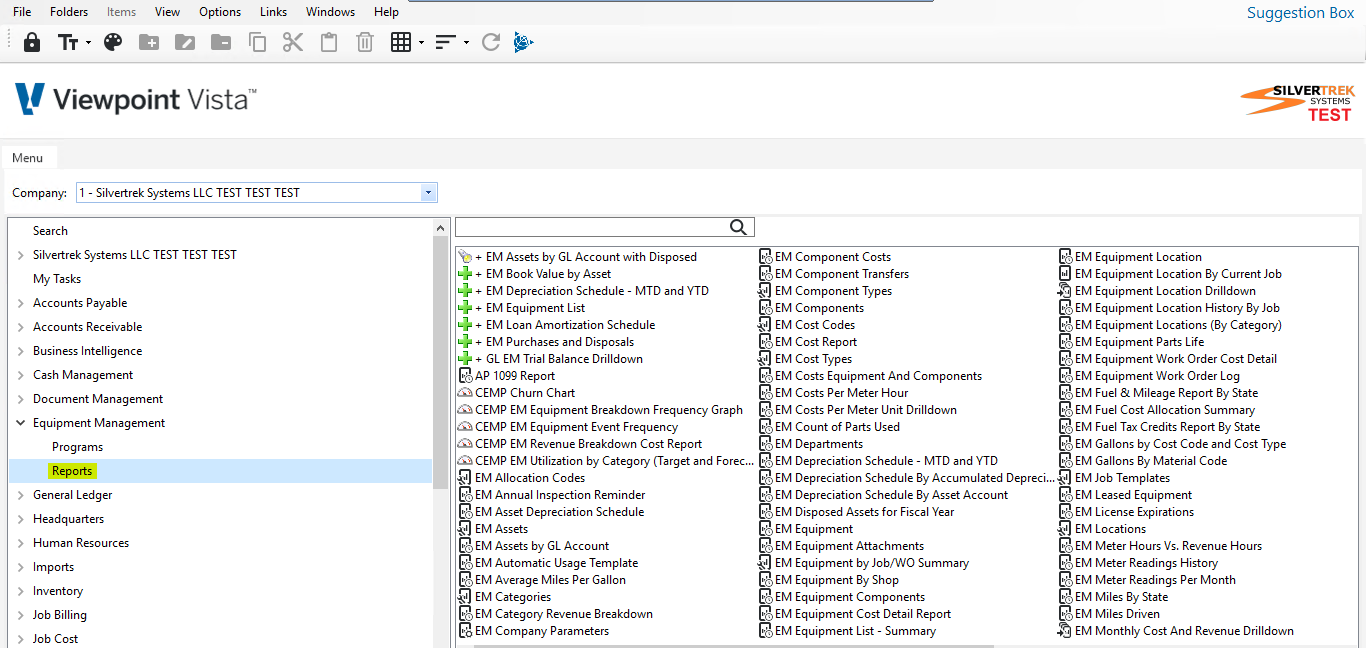1366x648 pixels.
Task: Open EM Fuel Cost Allocation Summary report
Action: [1165, 410]
